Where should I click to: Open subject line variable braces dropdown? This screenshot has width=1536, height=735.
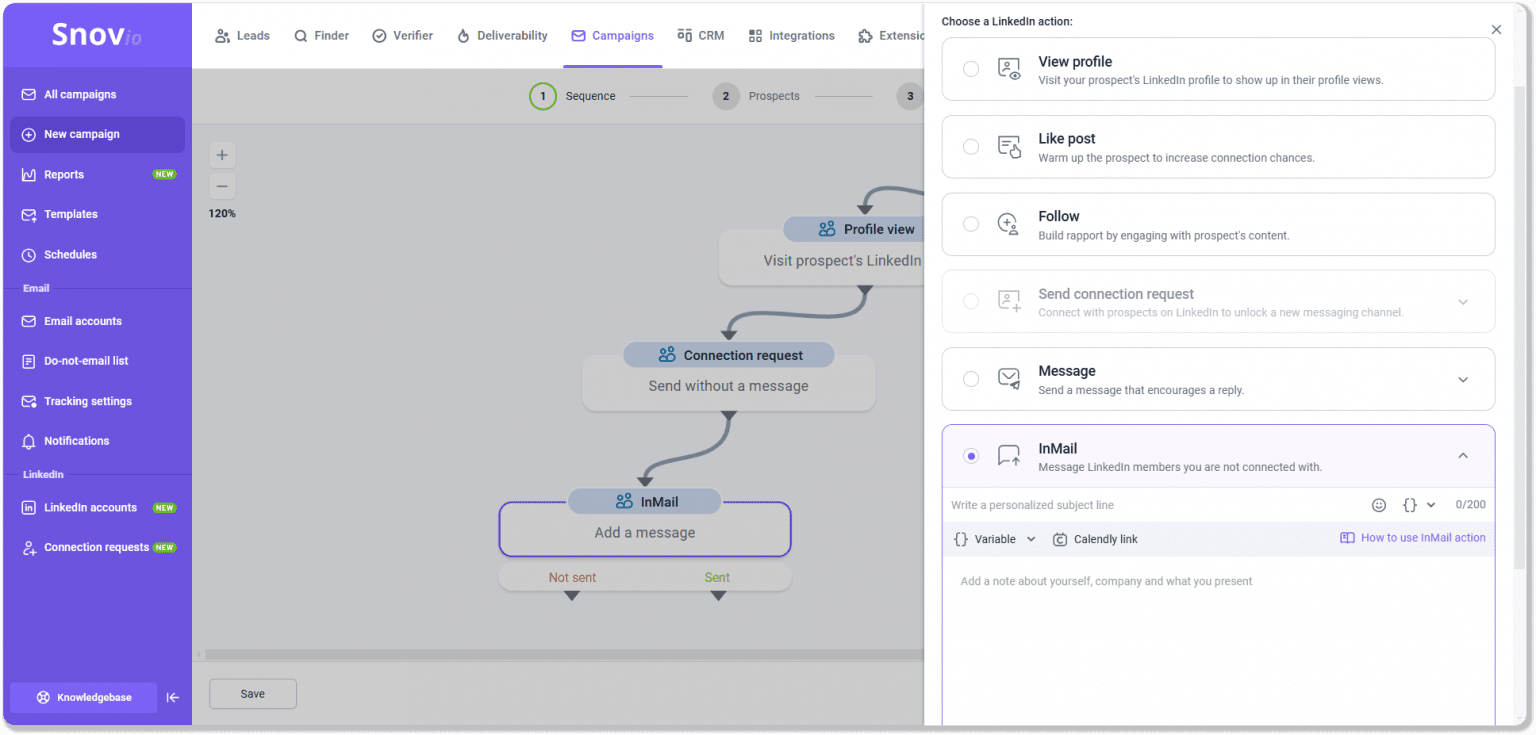pyautogui.click(x=1419, y=505)
